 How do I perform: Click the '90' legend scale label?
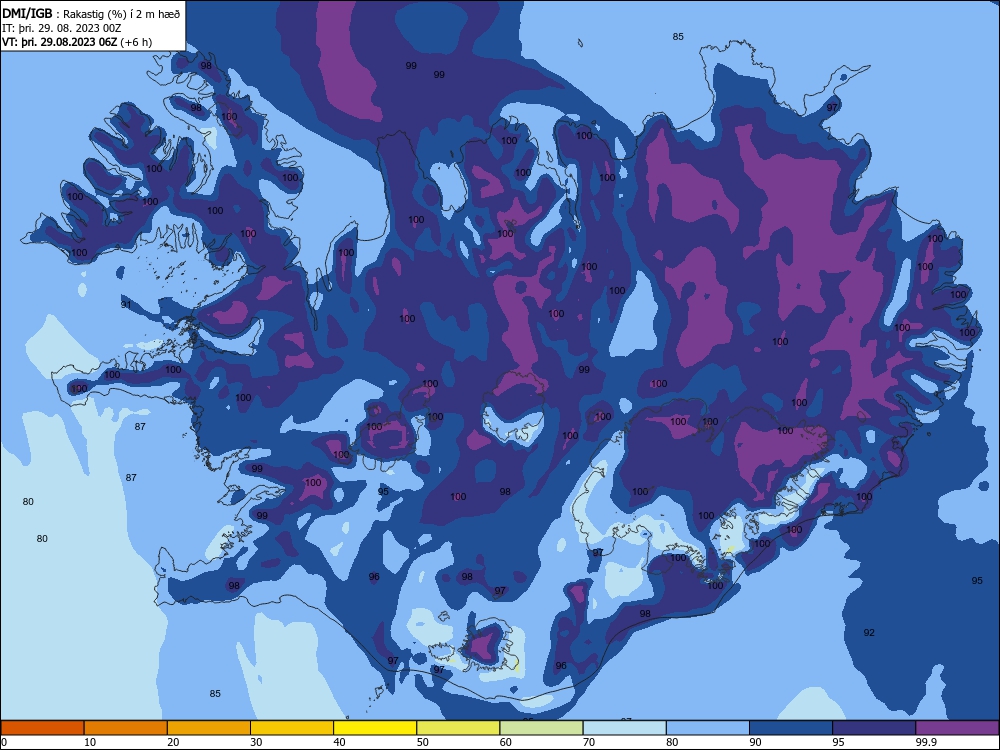pyautogui.click(x=755, y=742)
